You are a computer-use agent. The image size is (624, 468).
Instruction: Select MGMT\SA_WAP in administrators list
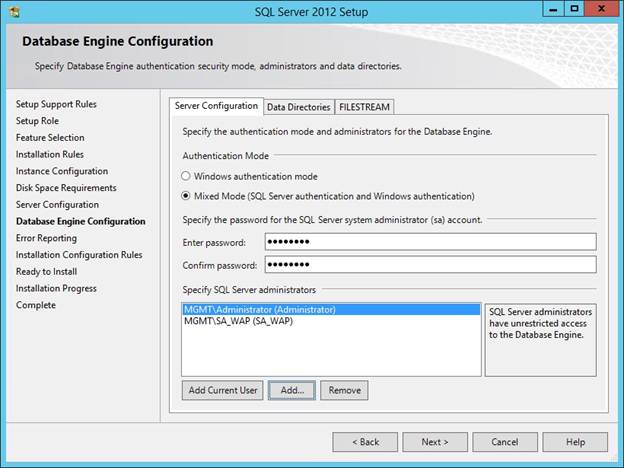(x=331, y=321)
